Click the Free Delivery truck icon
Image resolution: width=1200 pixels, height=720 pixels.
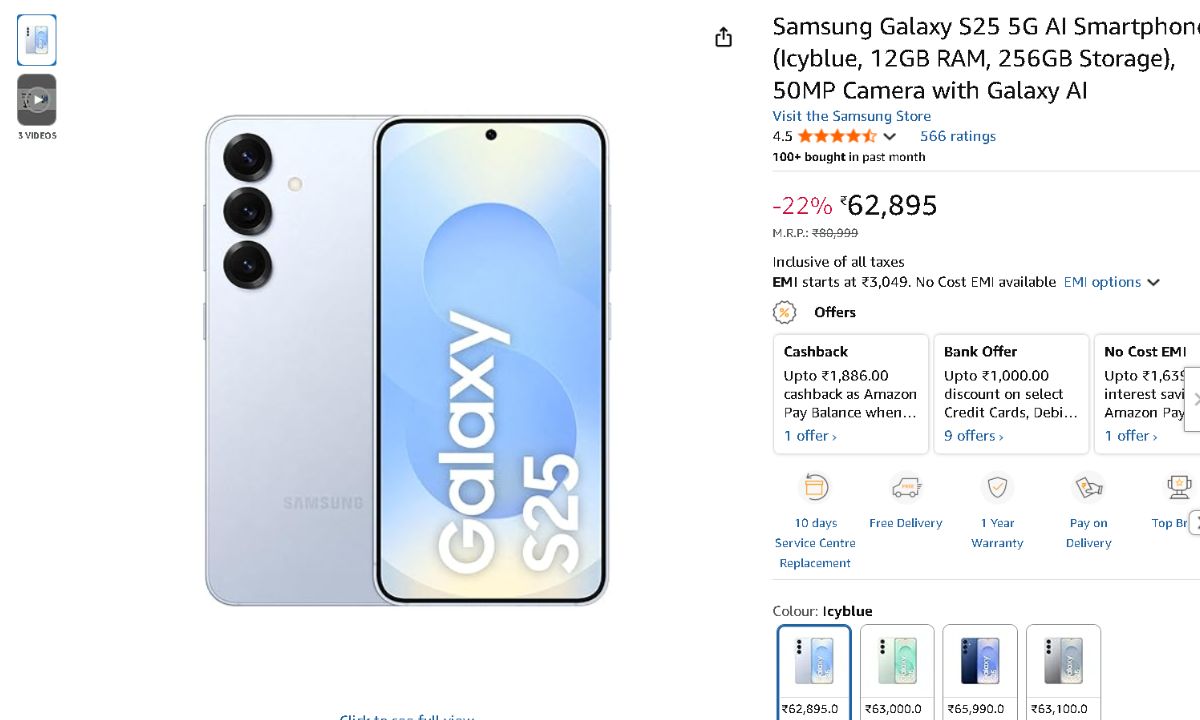point(906,488)
